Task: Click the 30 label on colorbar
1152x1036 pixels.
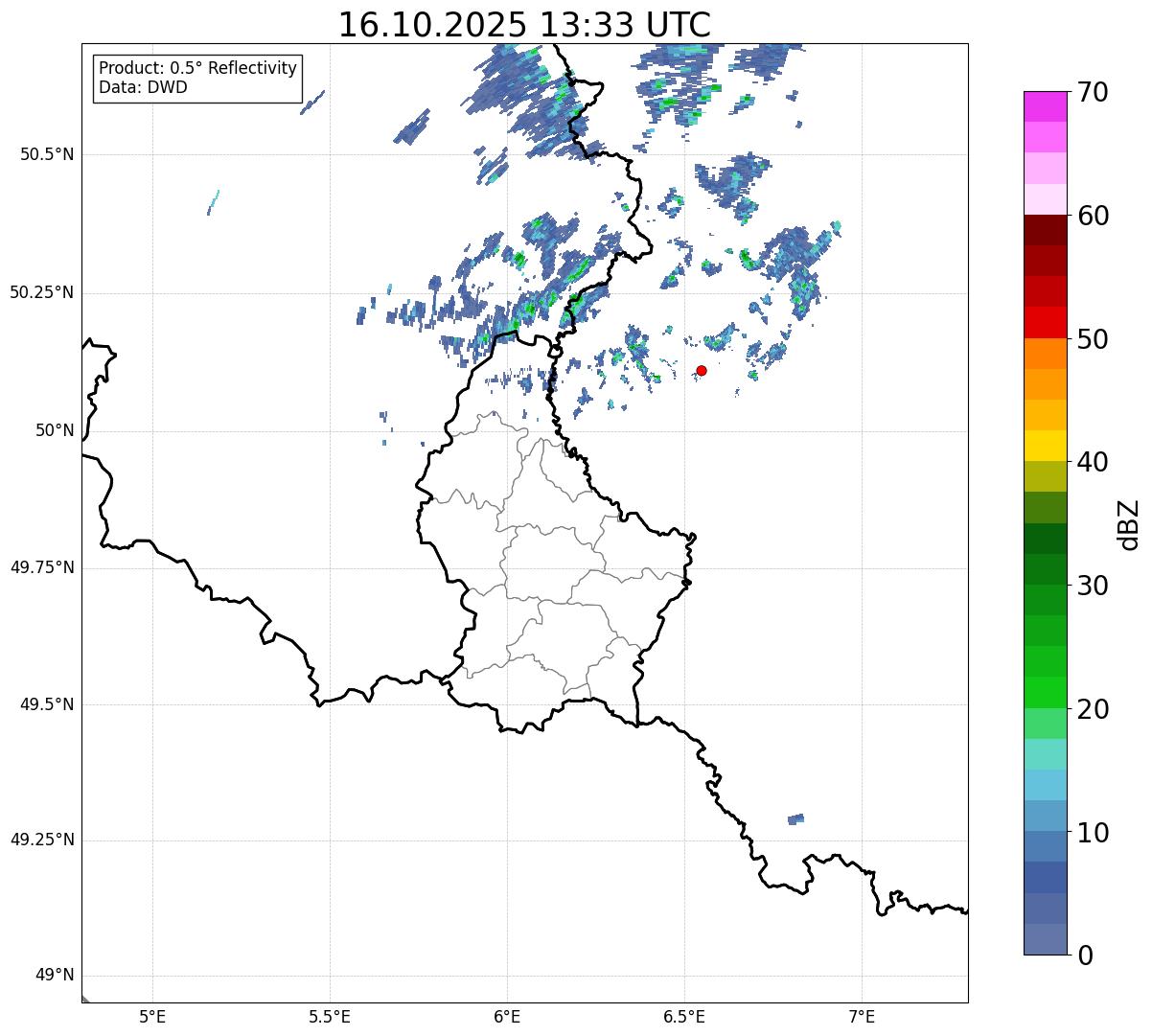Action: point(1093,586)
